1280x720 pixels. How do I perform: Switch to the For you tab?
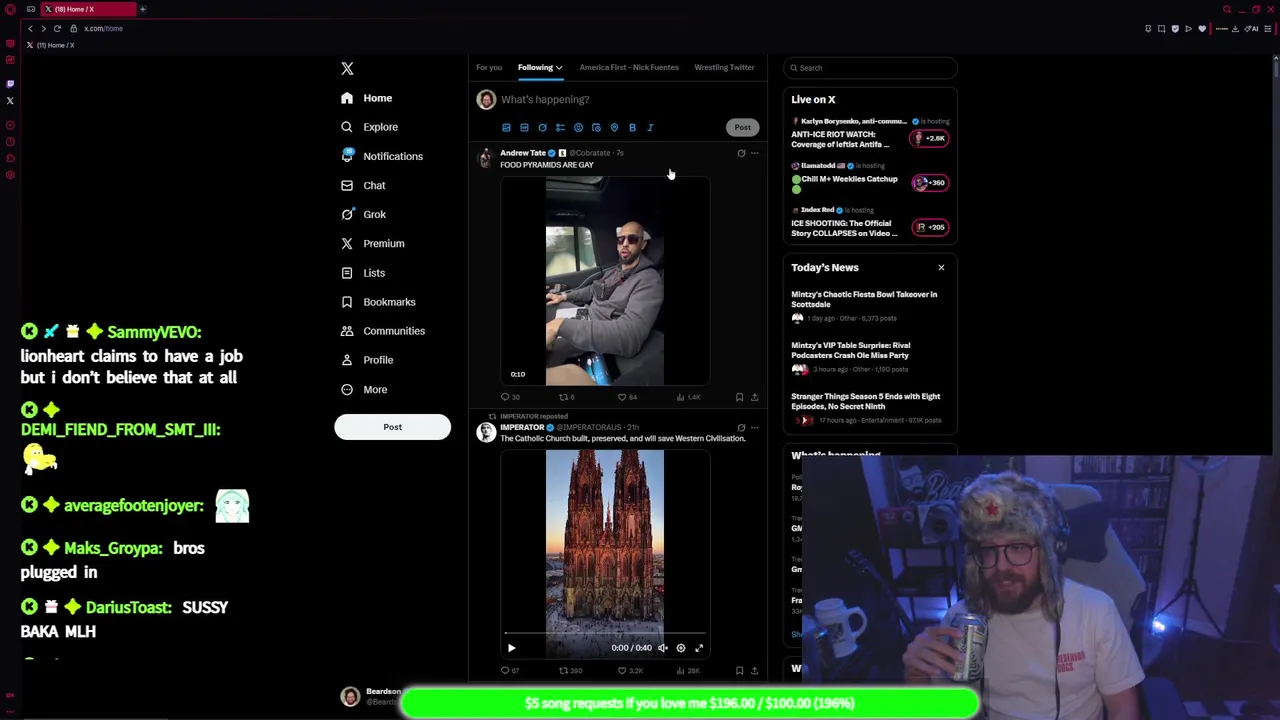point(489,67)
